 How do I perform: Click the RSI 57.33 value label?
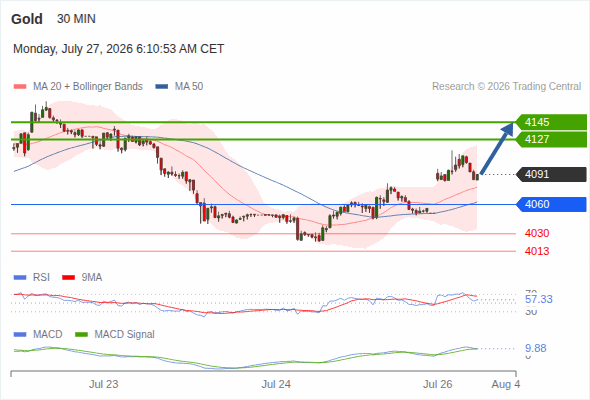pos(539,300)
